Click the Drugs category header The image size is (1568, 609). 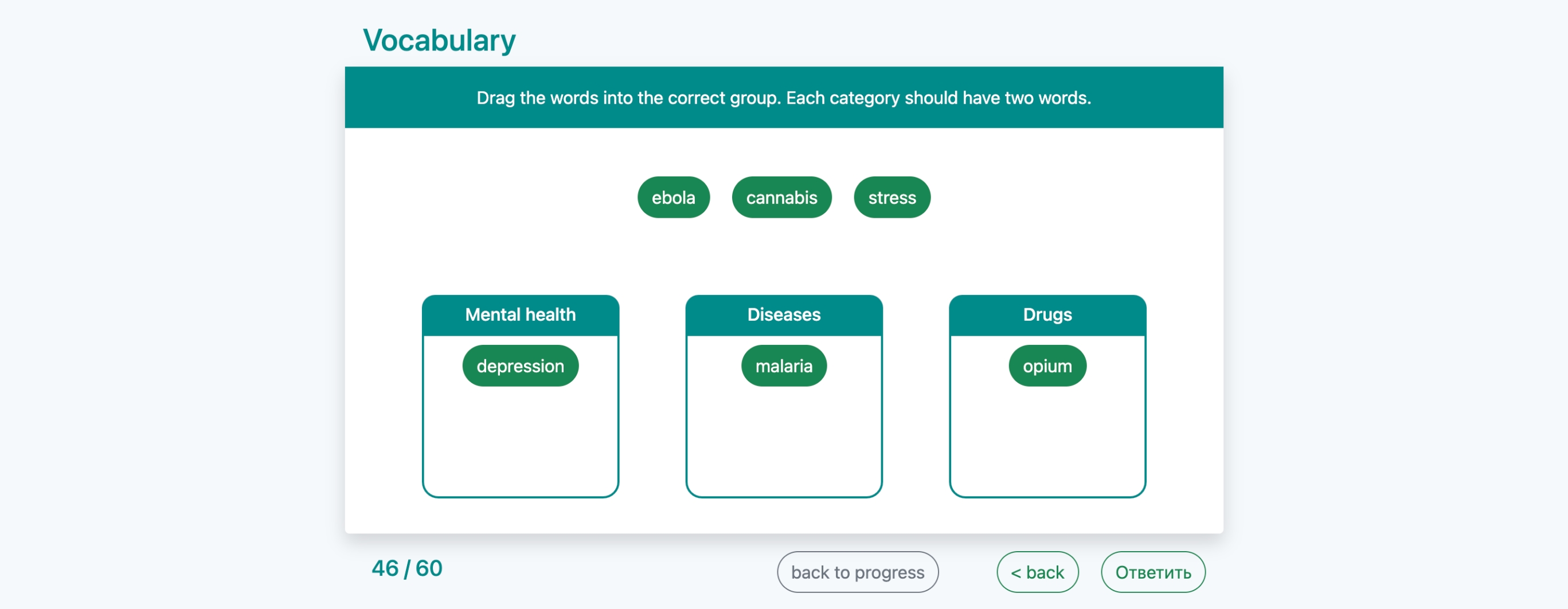[x=1047, y=315]
